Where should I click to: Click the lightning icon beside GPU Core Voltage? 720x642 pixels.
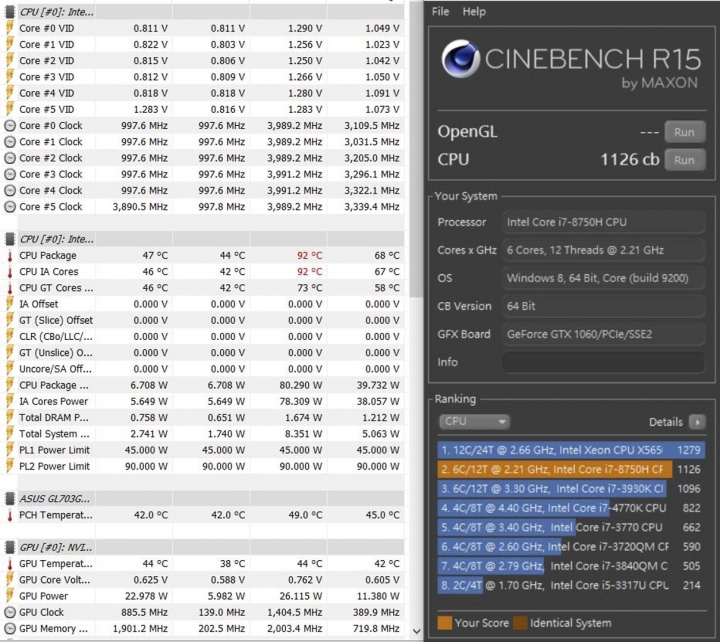pos(10,580)
